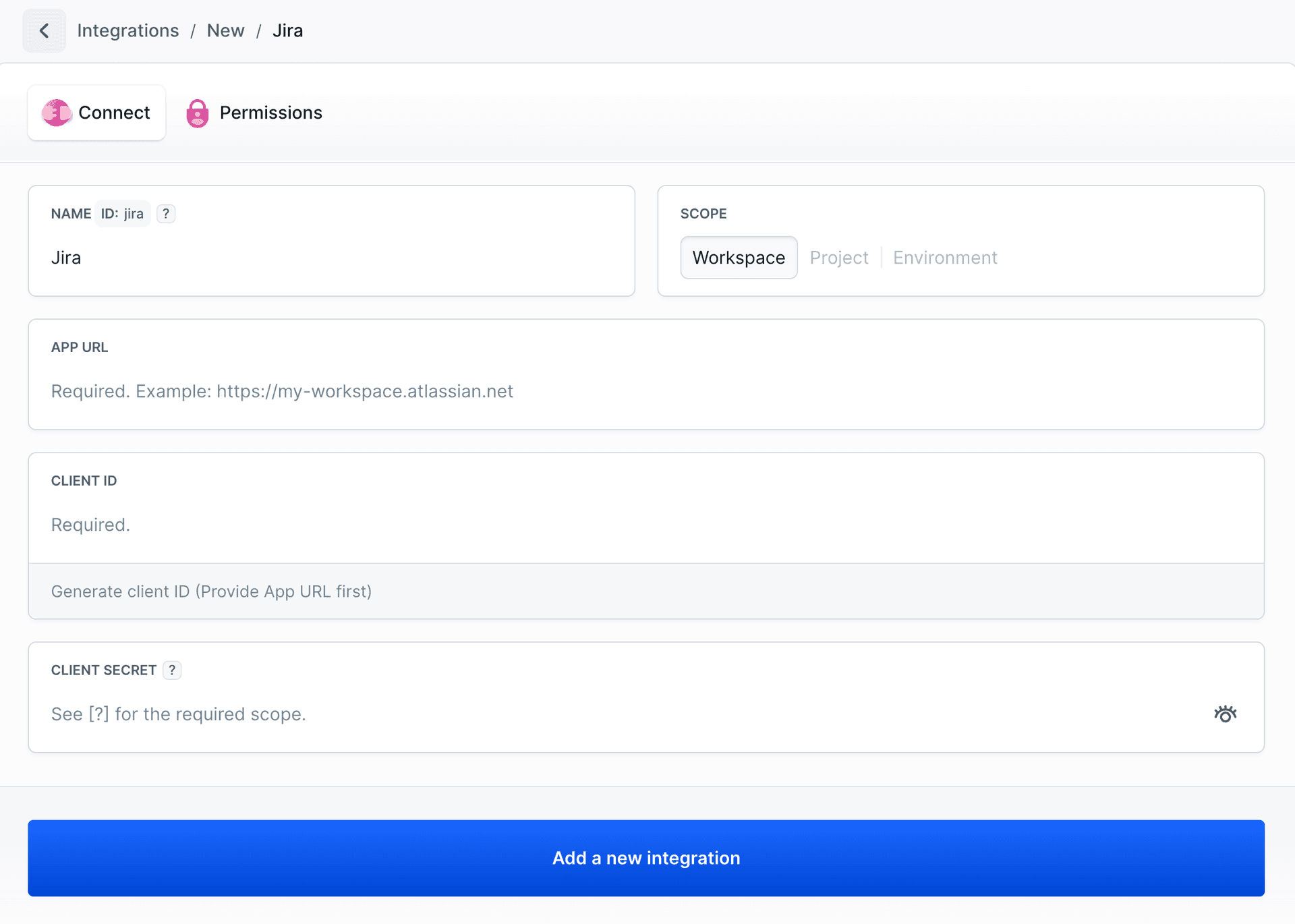This screenshot has width=1295, height=924.
Task: Click the pink lock icon beside Permissions
Action: pos(198,113)
